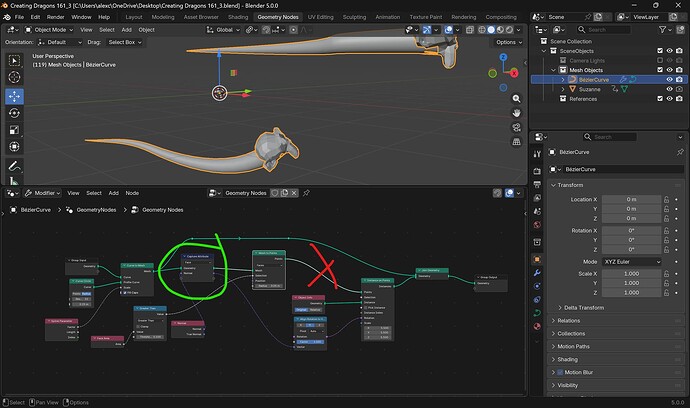Select the Move tool in viewport toolbar
Viewport: 690px width, 408px height.
click(x=15, y=97)
